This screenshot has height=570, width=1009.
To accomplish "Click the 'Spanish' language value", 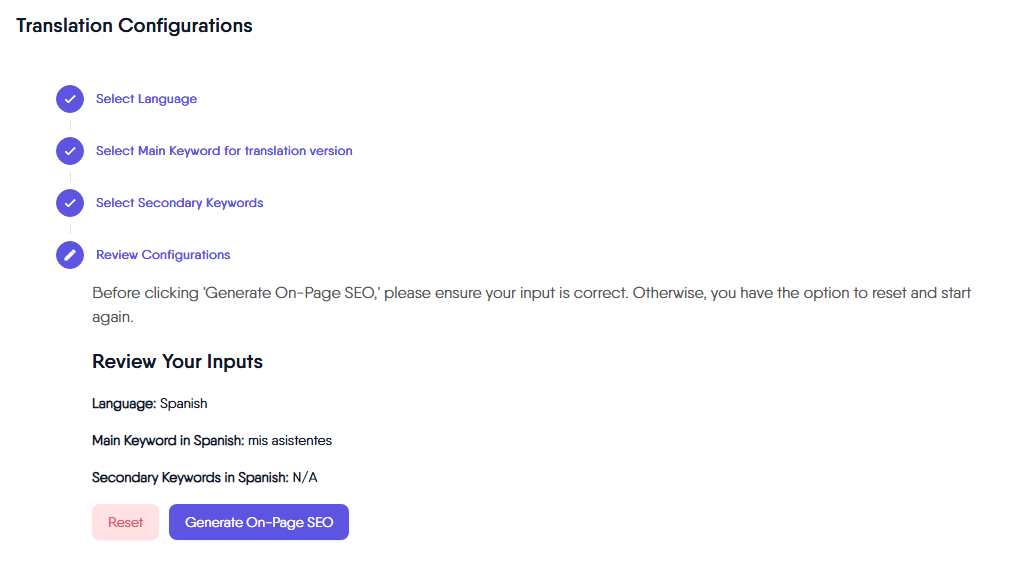I will tap(184, 404).
